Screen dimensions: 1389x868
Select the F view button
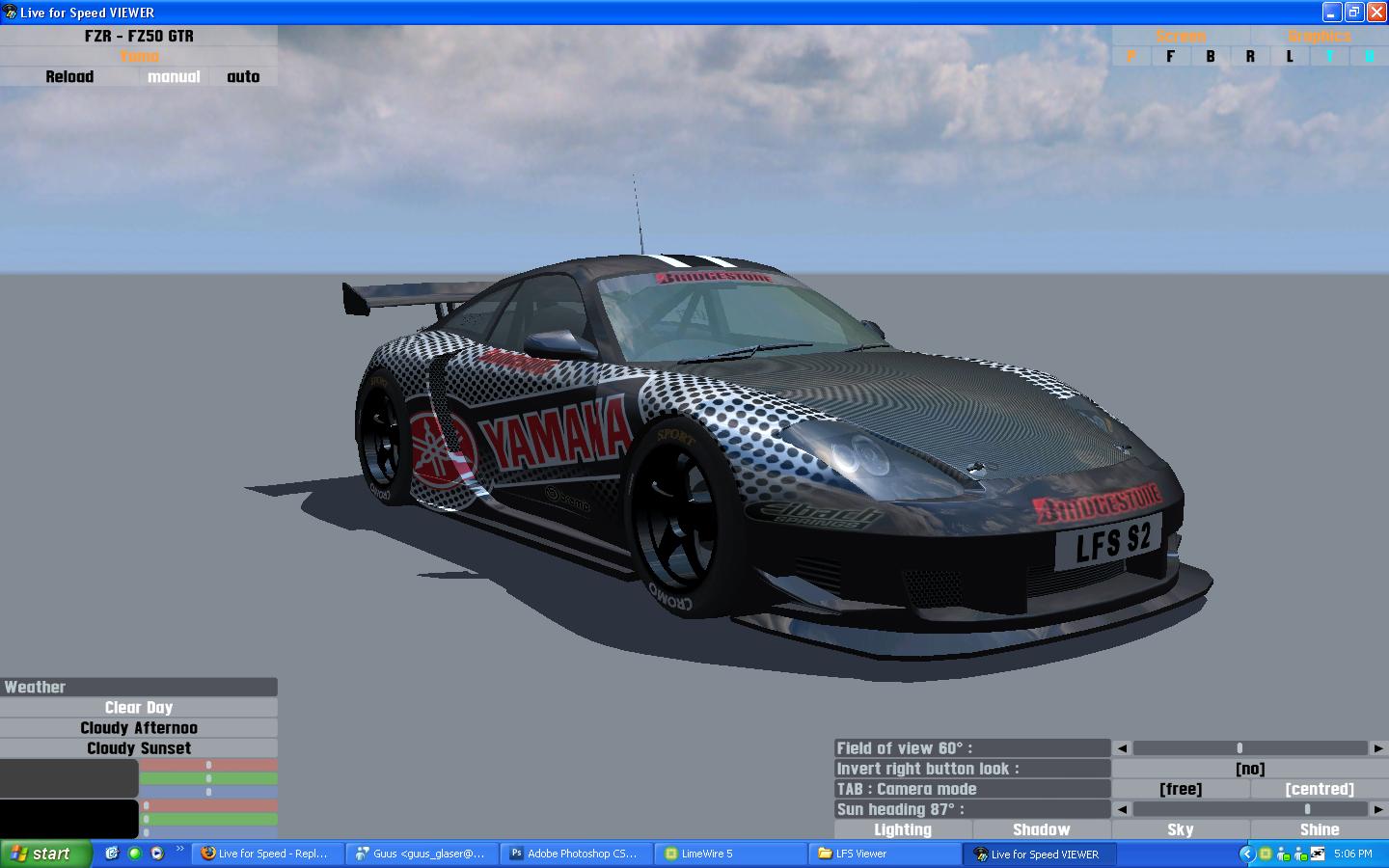click(x=1171, y=56)
